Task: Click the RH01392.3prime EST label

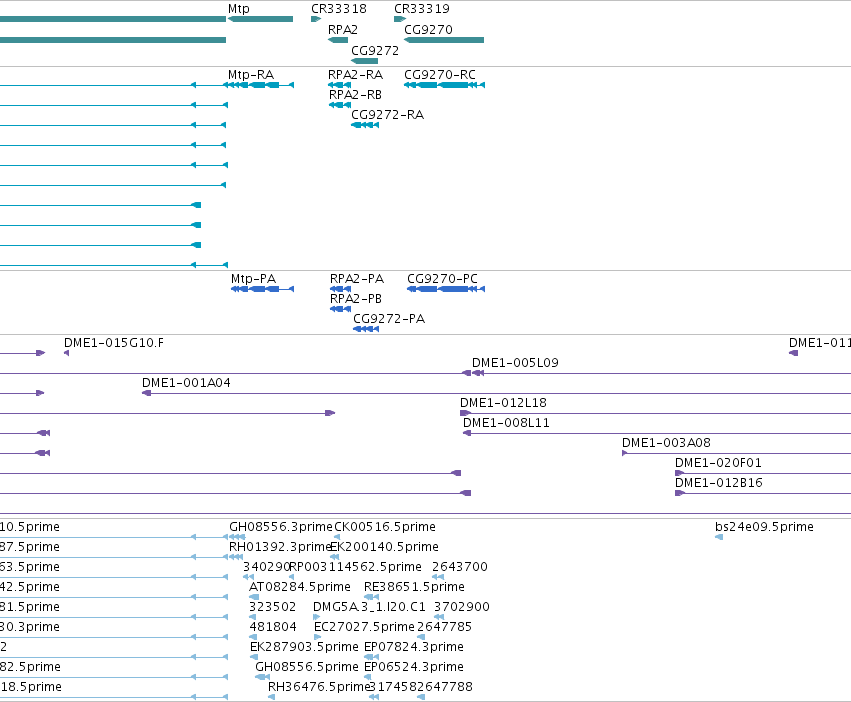Action: click(281, 547)
